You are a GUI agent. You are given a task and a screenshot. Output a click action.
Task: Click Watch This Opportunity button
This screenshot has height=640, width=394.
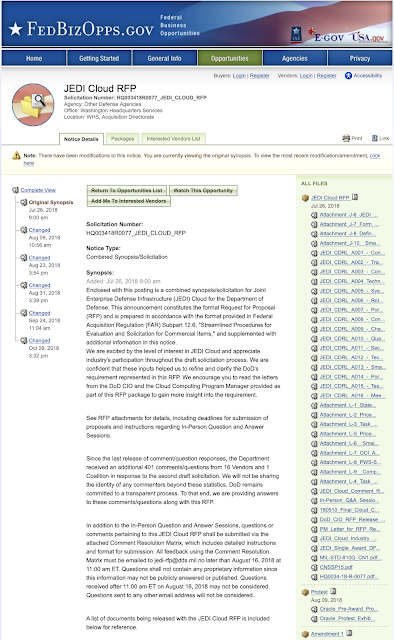click(203, 191)
